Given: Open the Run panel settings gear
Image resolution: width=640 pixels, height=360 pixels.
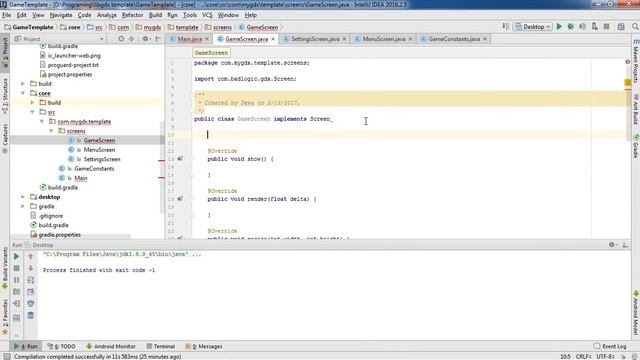Looking at the screenshot, I should click(x=612, y=245).
